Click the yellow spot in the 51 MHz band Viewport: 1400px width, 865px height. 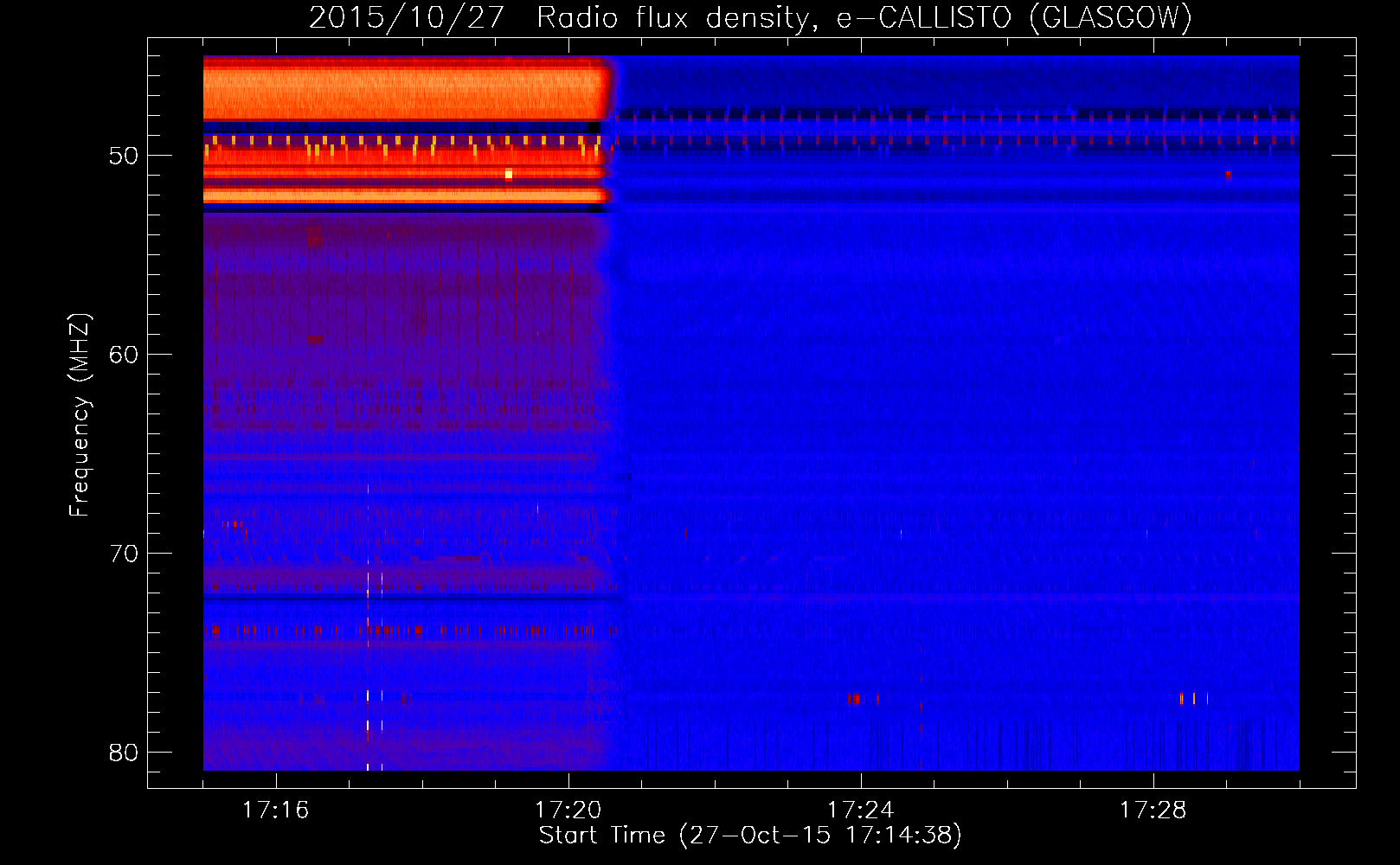tap(509, 175)
